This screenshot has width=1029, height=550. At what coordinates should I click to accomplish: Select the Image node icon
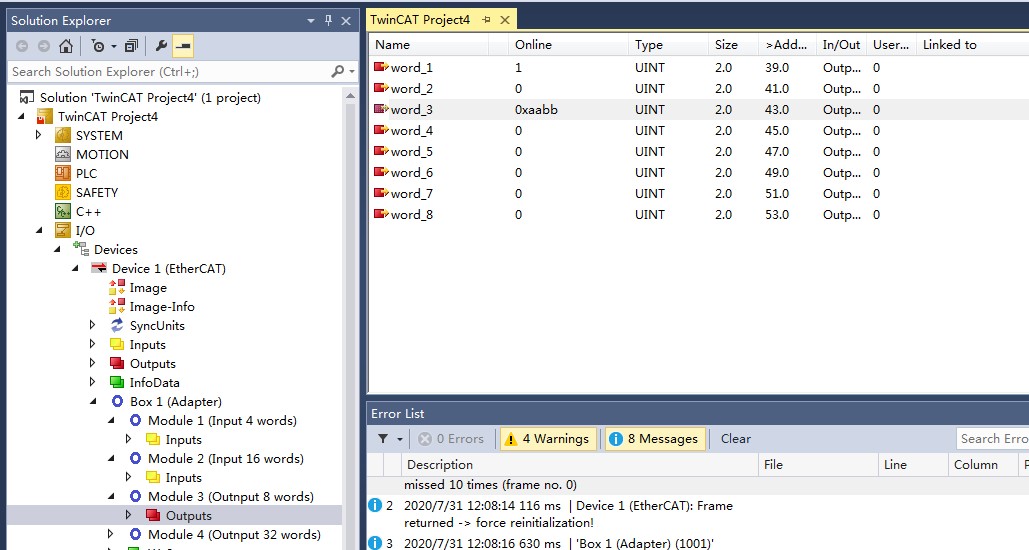pyautogui.click(x=117, y=287)
